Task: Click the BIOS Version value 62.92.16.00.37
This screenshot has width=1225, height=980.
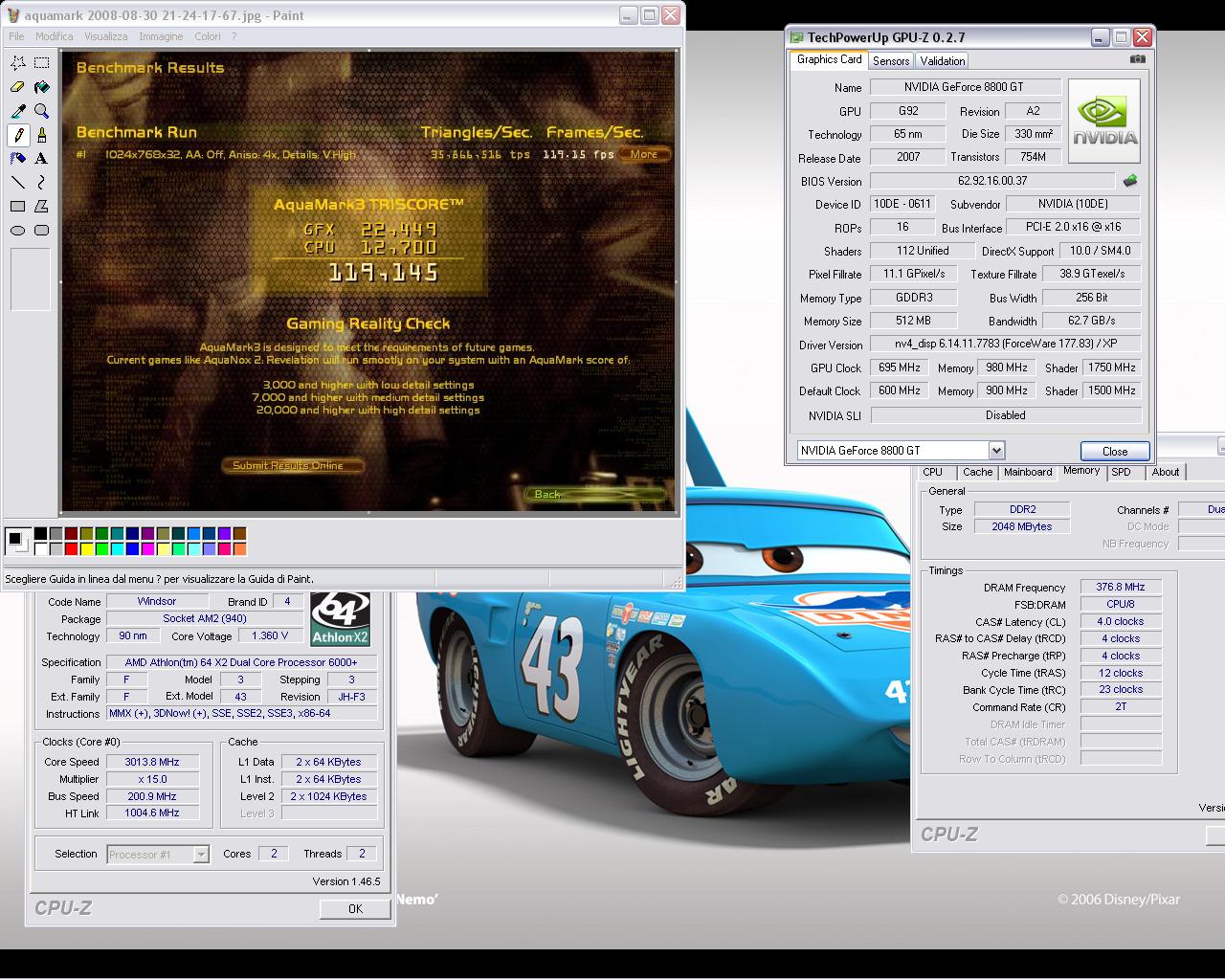Action: click(x=992, y=180)
